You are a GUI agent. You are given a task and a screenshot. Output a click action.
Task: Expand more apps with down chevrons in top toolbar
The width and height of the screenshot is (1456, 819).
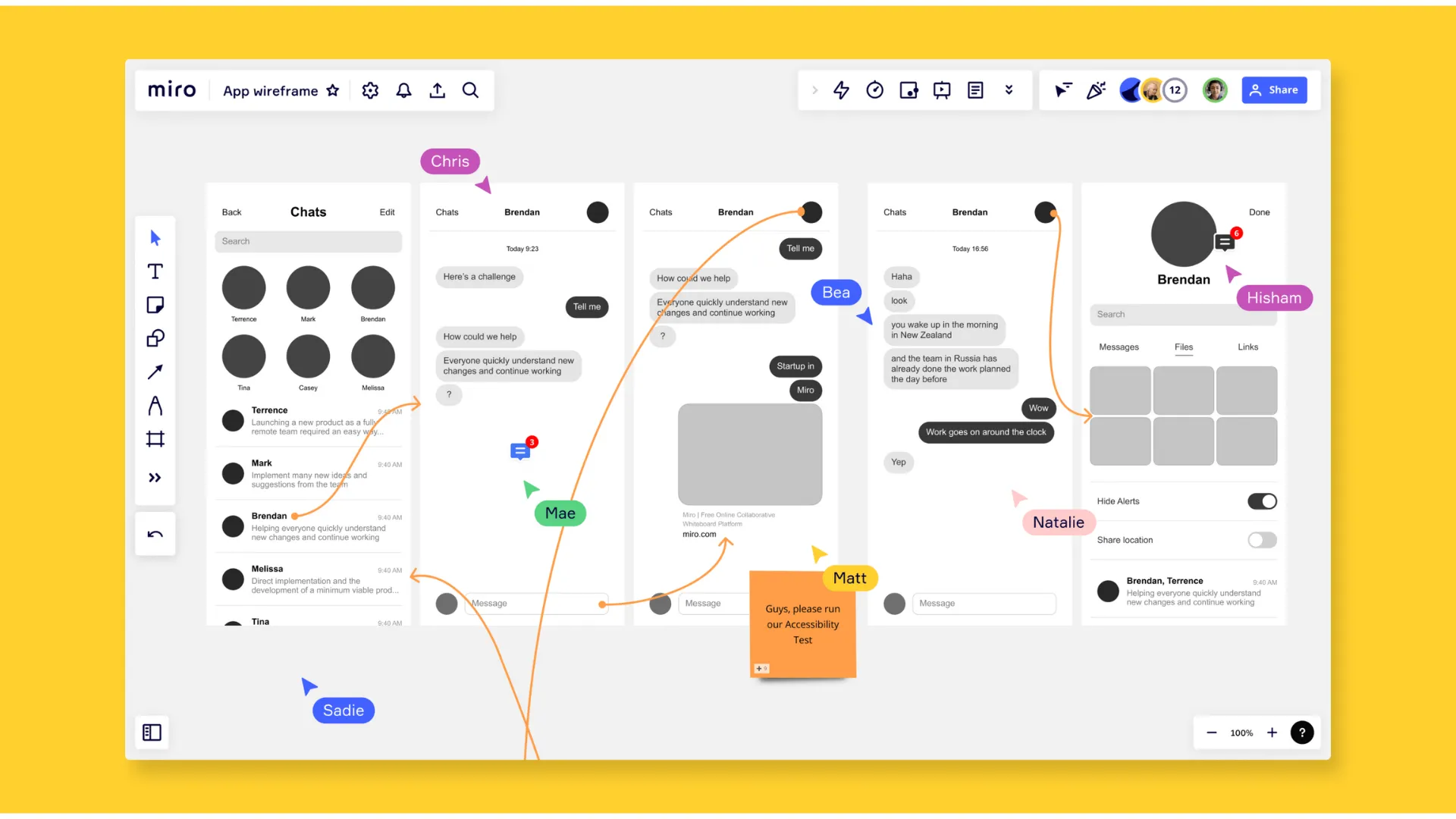(x=1009, y=90)
